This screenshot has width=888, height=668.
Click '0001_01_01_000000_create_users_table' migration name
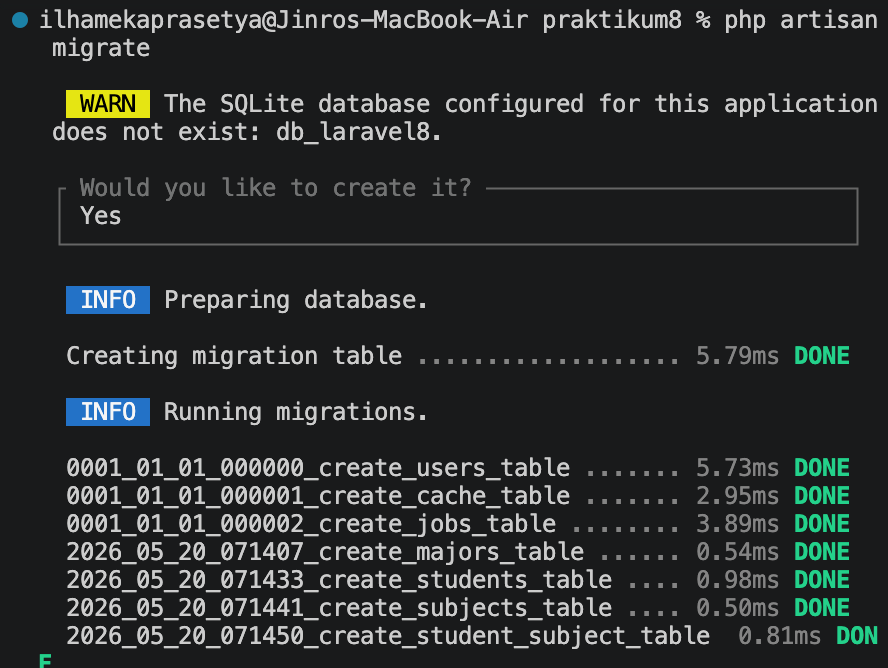(318, 468)
